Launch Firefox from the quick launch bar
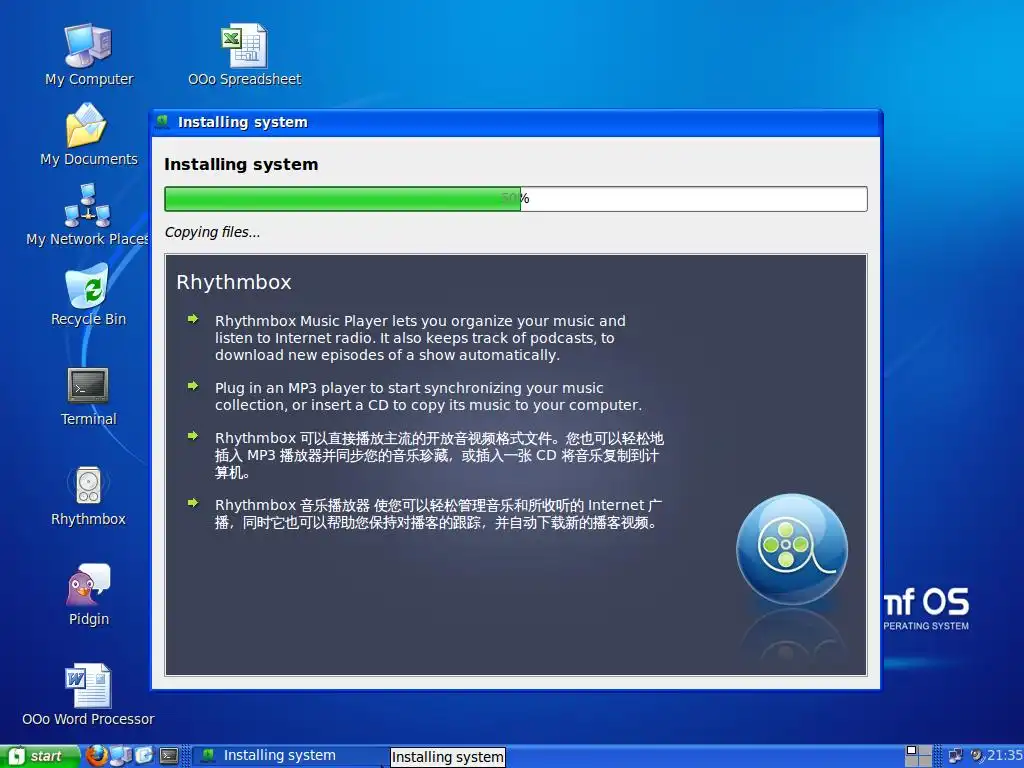 [97, 756]
